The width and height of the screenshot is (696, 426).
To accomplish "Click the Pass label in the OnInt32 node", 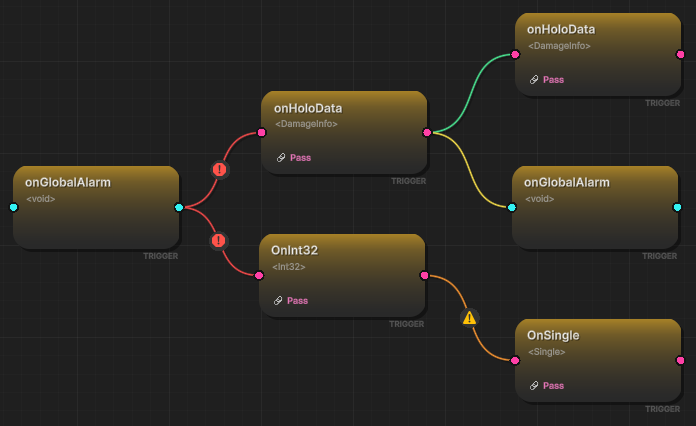I will point(297,300).
